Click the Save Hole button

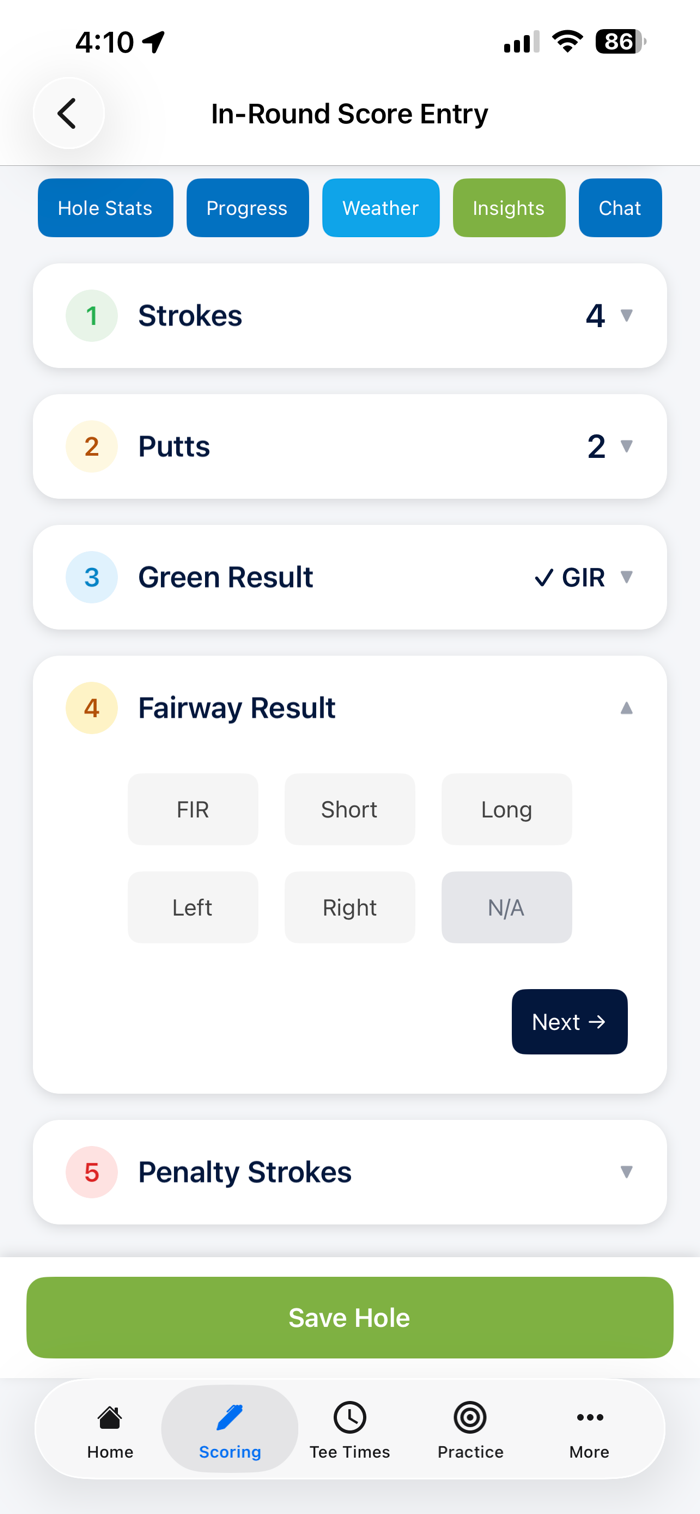[350, 1317]
